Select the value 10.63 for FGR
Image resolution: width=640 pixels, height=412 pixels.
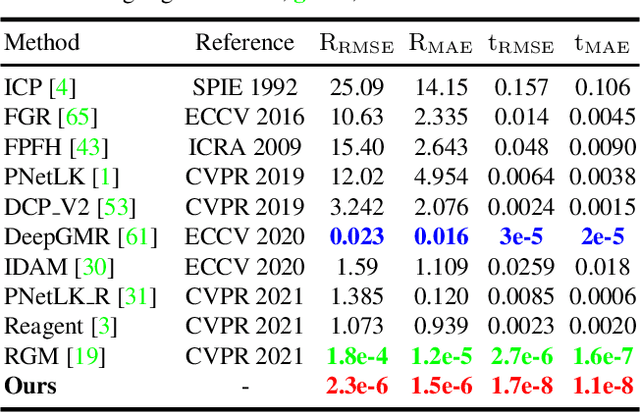[x=357, y=117]
